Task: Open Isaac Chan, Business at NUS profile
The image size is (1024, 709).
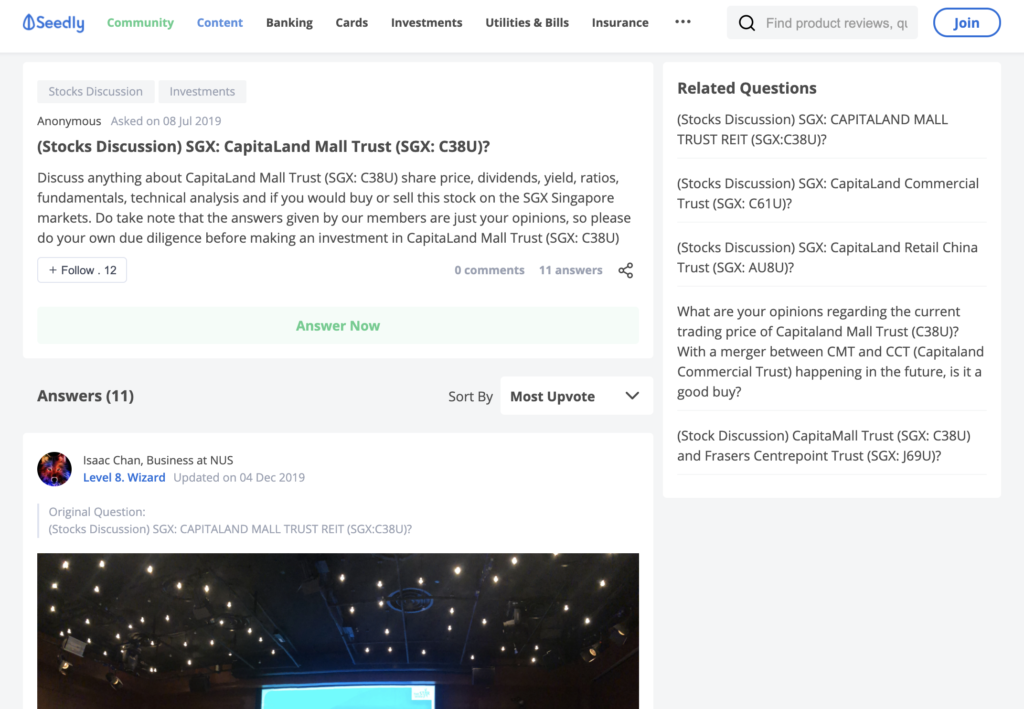Action: point(158,460)
